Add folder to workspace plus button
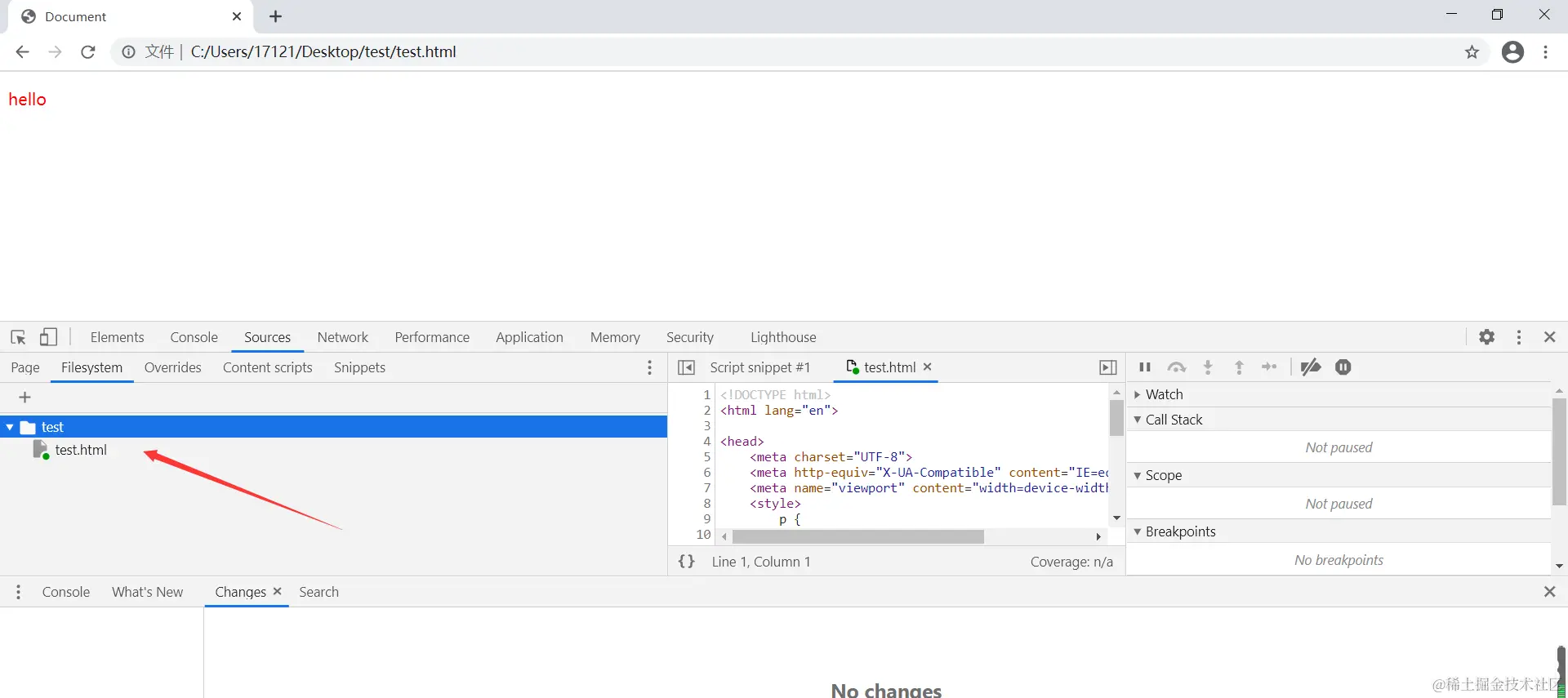1568x698 pixels. [24, 398]
